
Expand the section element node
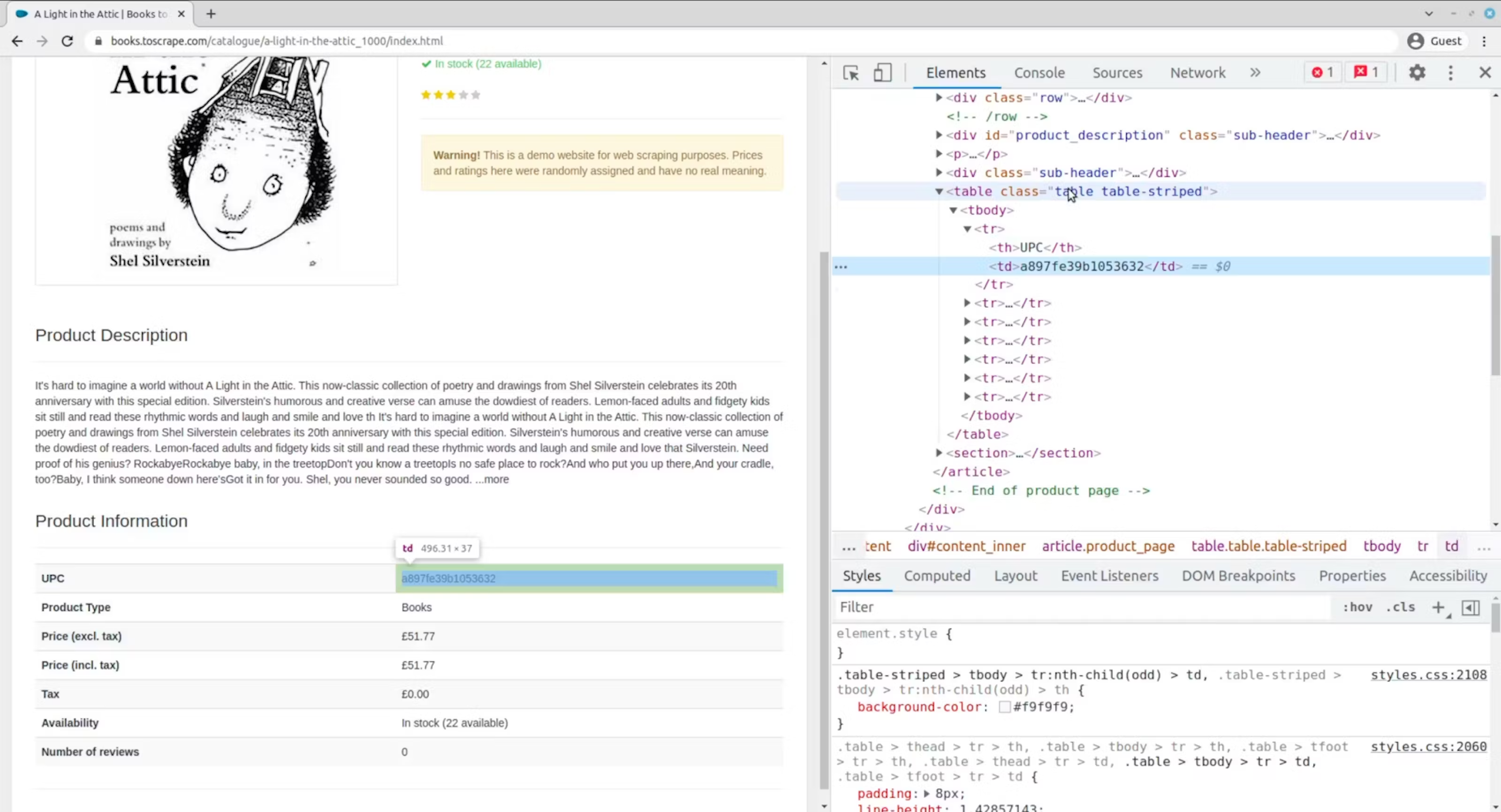click(938, 452)
